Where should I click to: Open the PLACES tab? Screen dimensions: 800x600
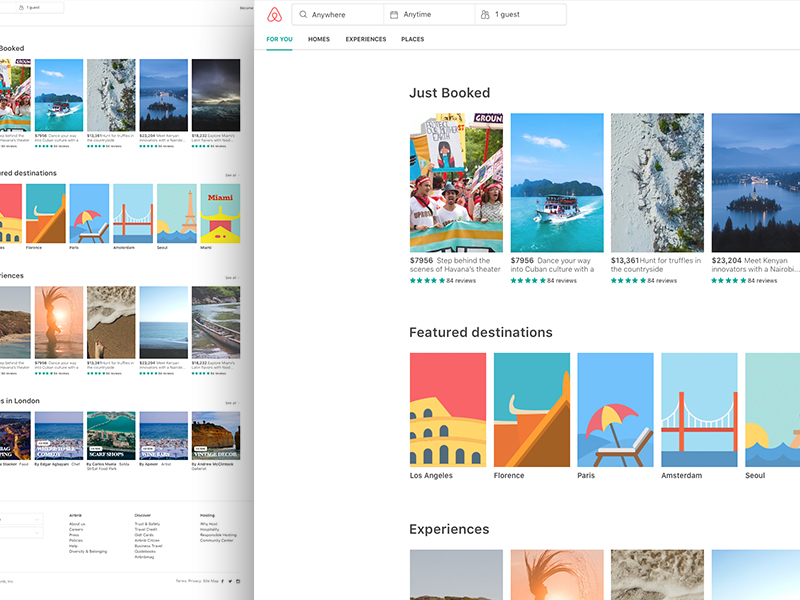pyautogui.click(x=413, y=39)
